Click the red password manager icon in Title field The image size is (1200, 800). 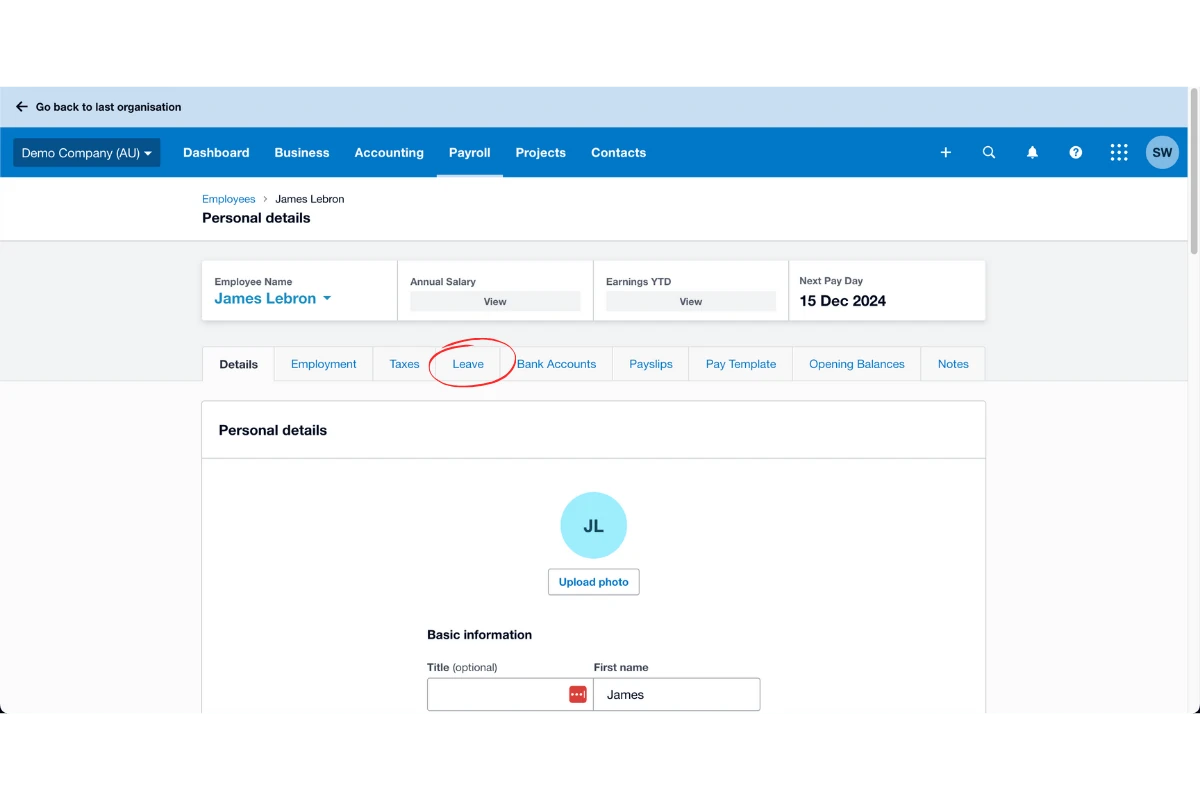(578, 694)
